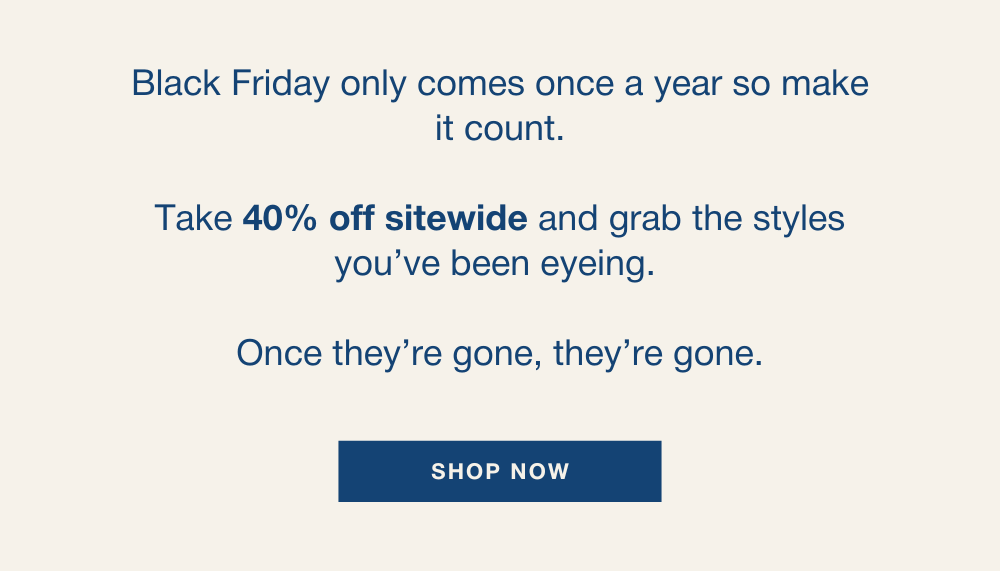Click the SHOP NOW button
The image size is (1000, 571).
[499, 471]
